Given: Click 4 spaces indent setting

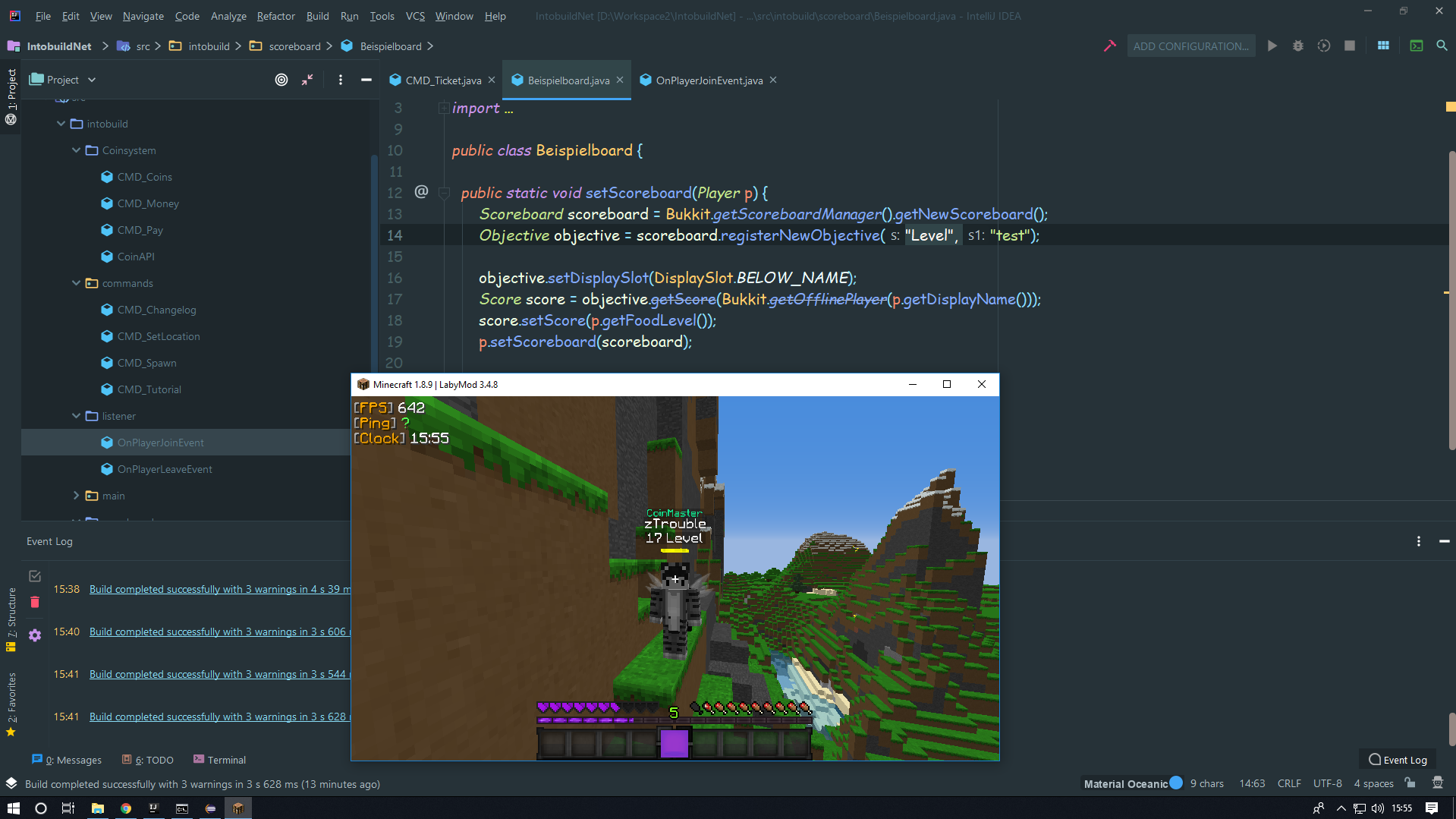Looking at the screenshot, I should point(1373,783).
